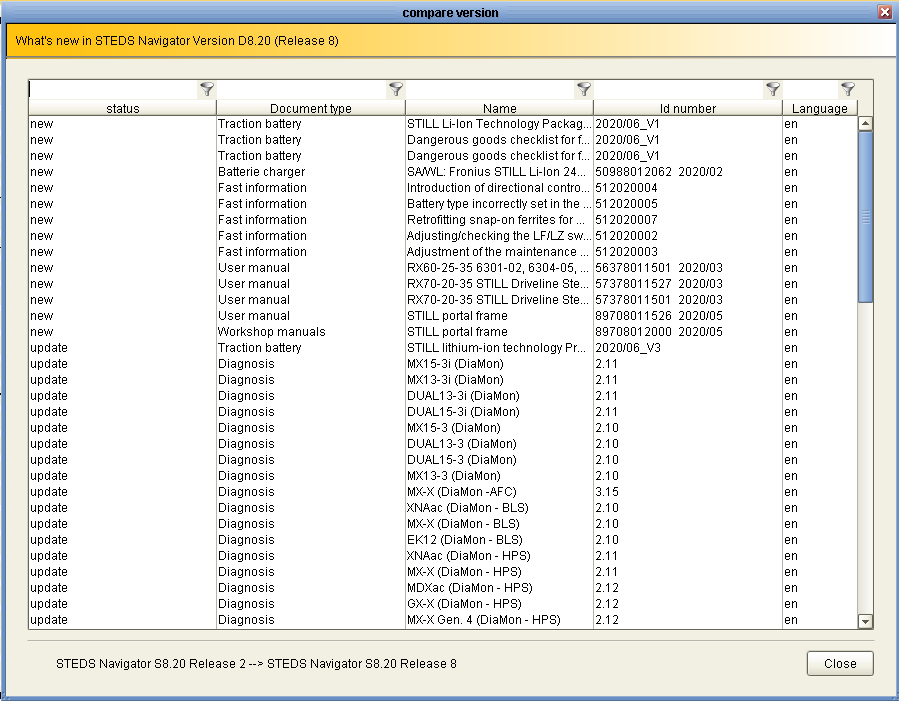The image size is (899, 701).
Task: Select MX13-3 (DiaMon) row
Action: point(443,476)
